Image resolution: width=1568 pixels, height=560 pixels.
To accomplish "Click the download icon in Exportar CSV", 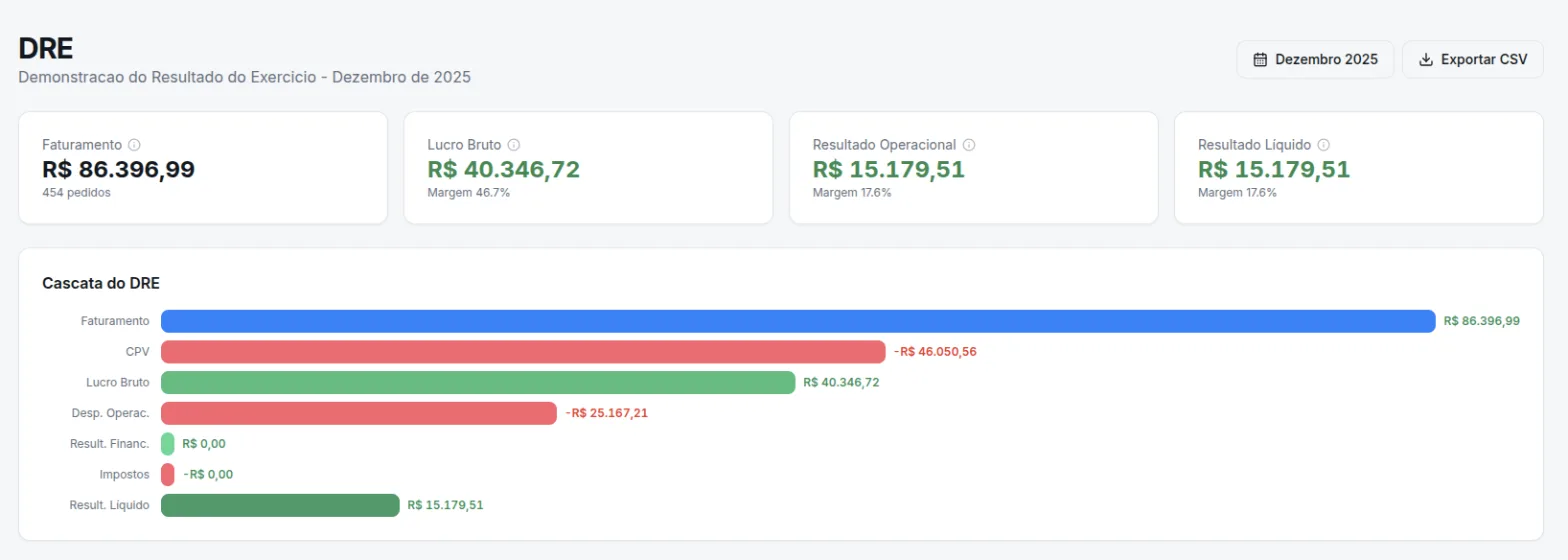I will click(1426, 60).
